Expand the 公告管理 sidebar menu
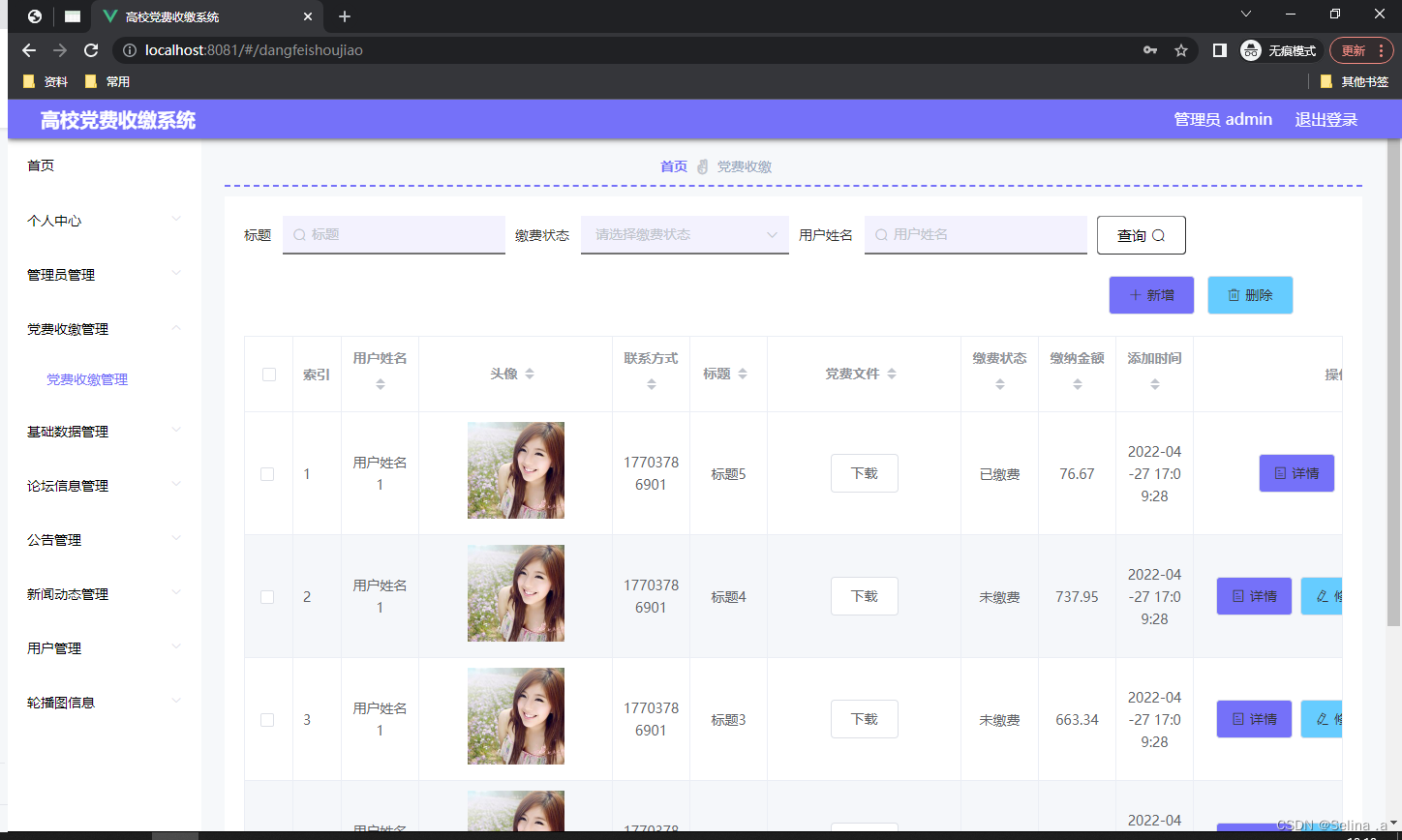The width and height of the screenshot is (1402, 840). point(105,540)
